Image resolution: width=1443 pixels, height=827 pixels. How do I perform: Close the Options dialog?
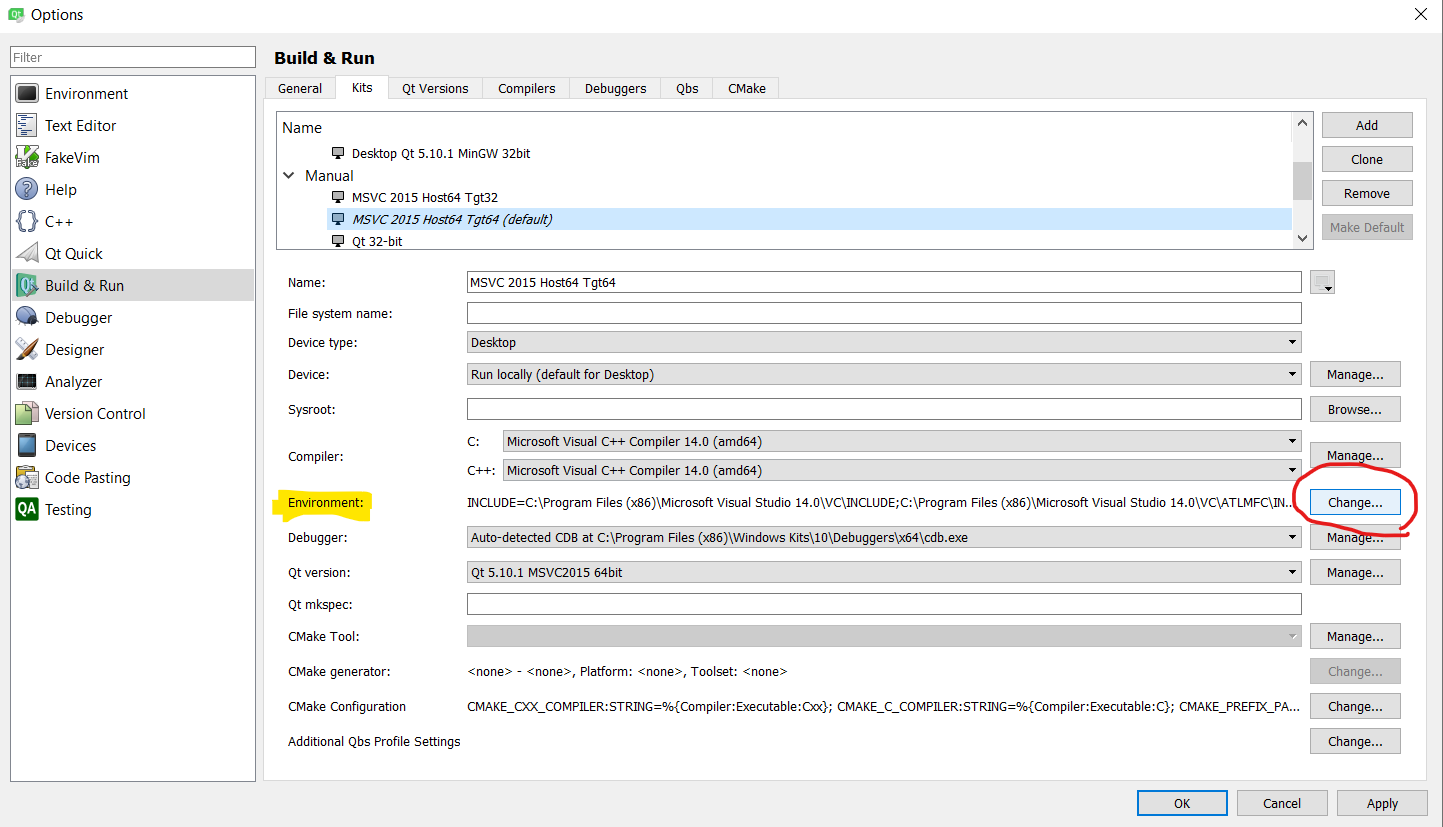[1420, 14]
